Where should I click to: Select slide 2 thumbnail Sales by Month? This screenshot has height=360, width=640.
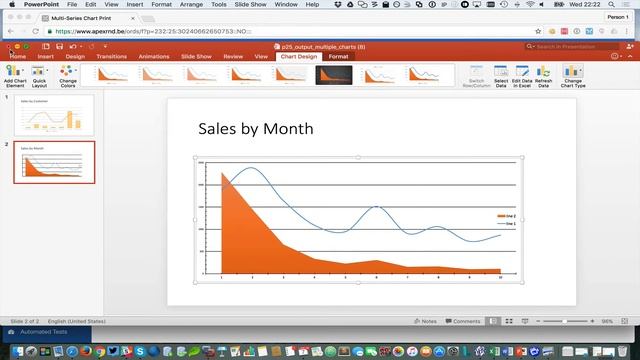pyautogui.click(x=54, y=162)
